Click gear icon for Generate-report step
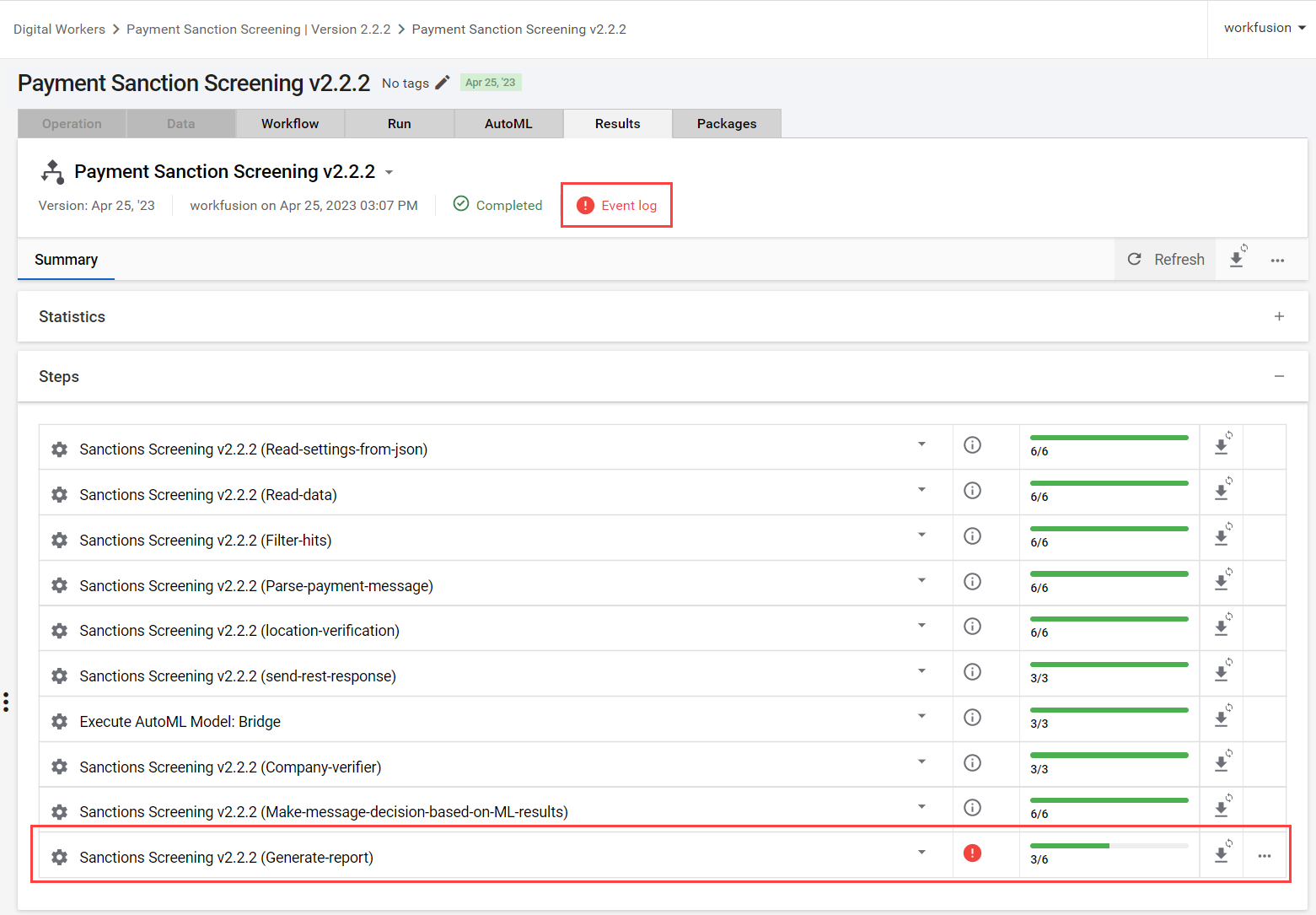Screen dimensions: 1316x915 (x=59, y=858)
